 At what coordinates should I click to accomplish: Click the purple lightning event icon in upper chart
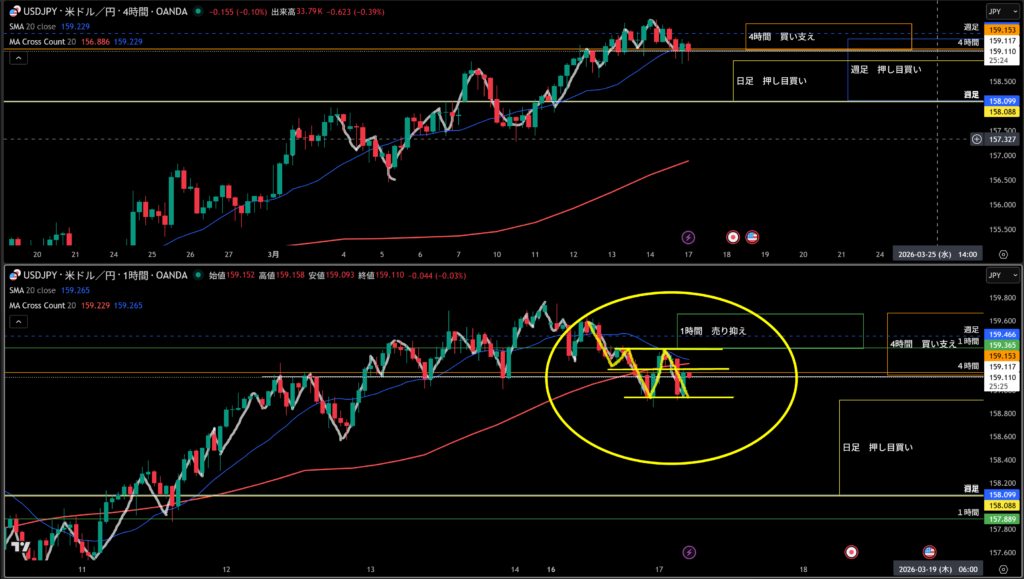[x=688, y=237]
